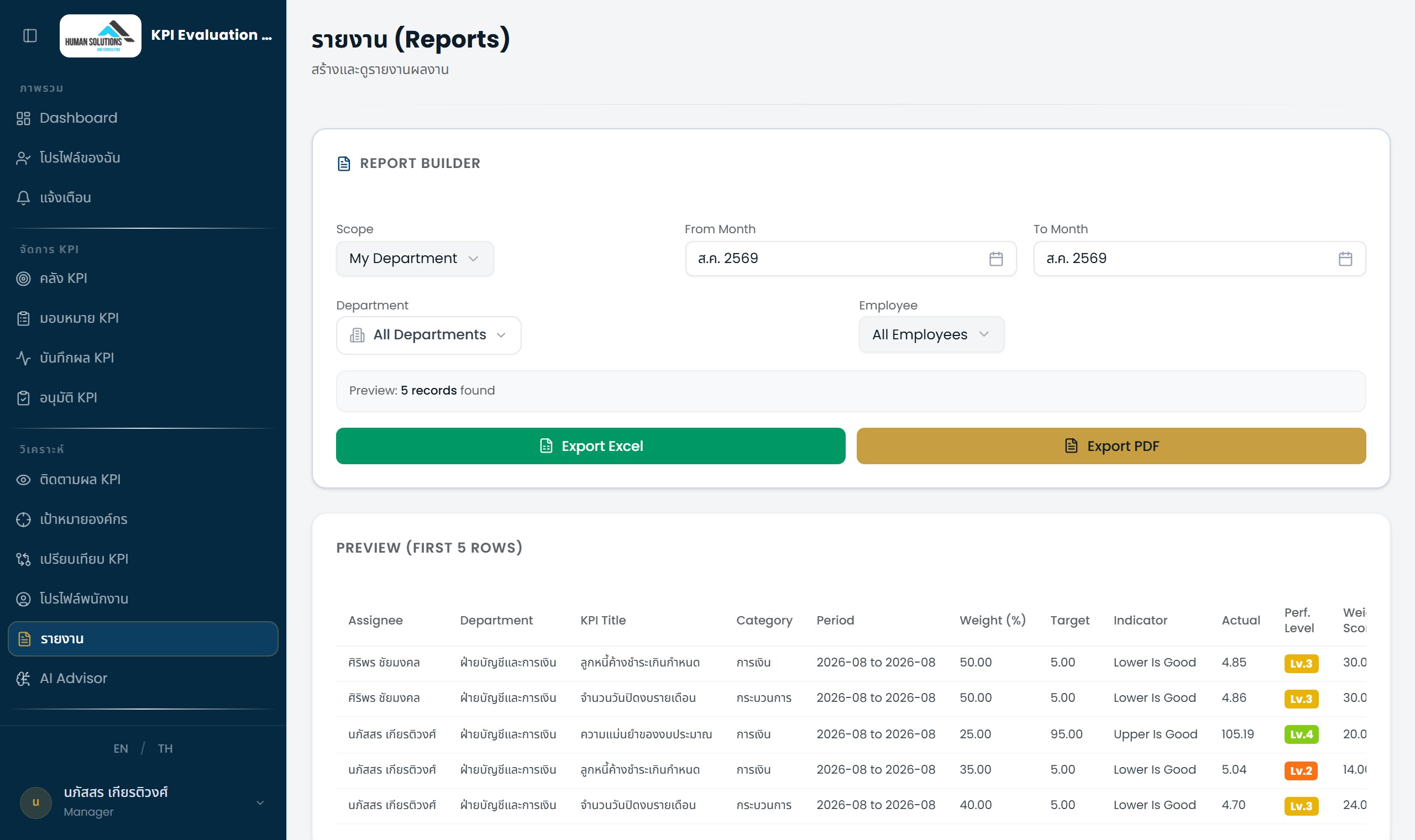
Task: Expand the All Departments dropdown
Action: [428, 335]
